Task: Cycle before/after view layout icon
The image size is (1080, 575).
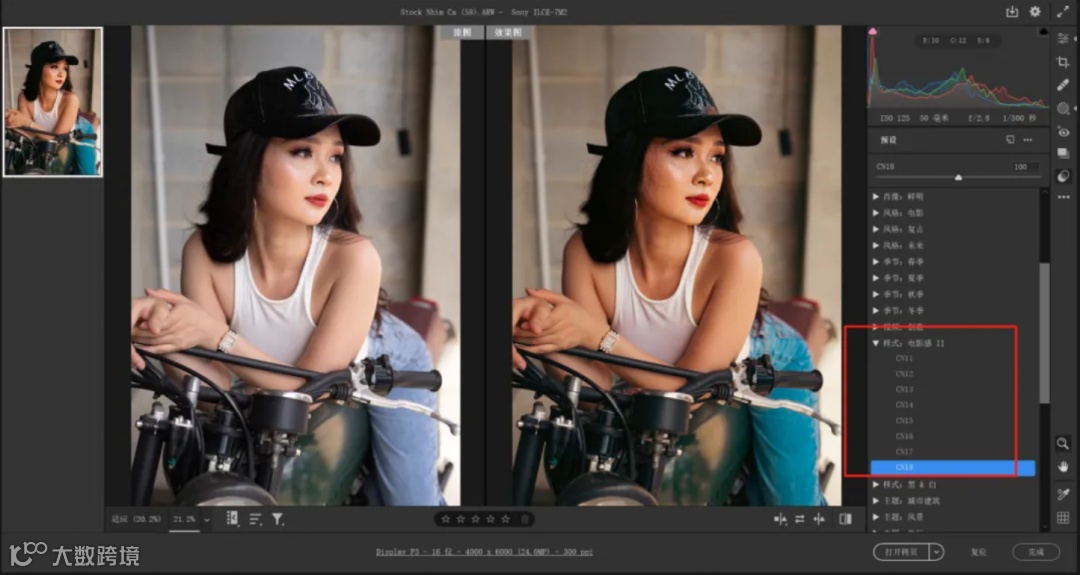Action: tap(780, 519)
